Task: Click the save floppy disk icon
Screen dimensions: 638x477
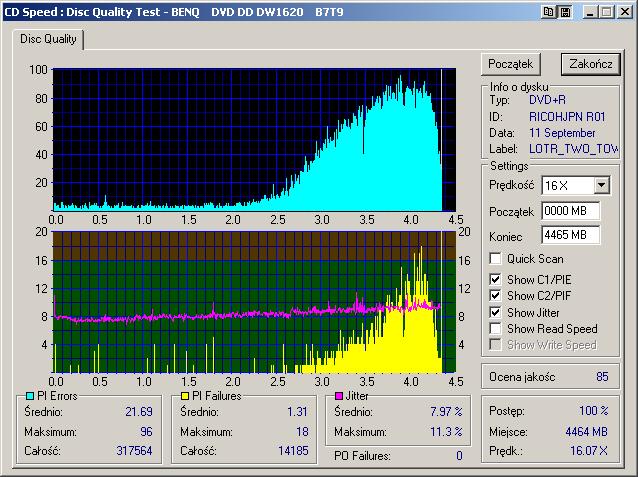Action: point(565,12)
